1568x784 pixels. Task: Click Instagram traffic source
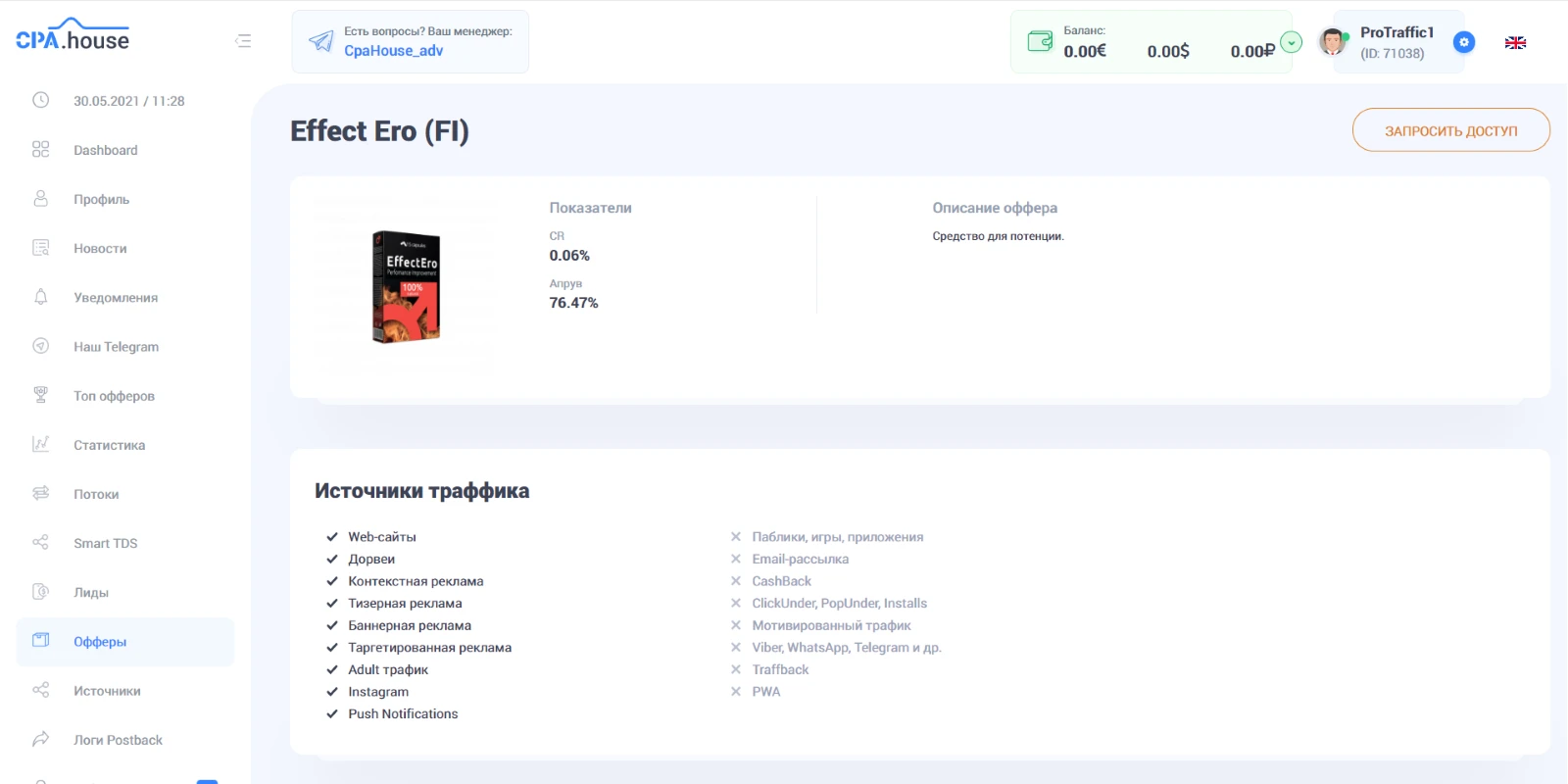pos(378,692)
